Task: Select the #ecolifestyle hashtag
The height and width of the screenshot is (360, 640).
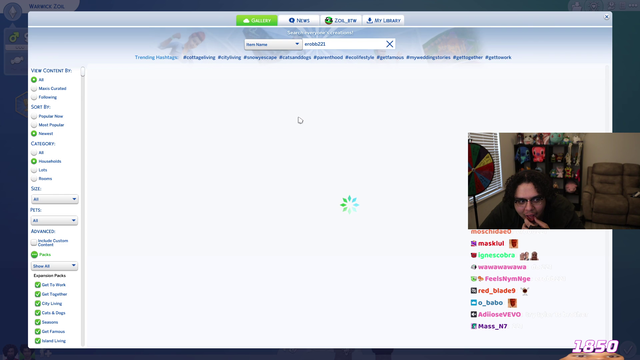Action: click(x=360, y=58)
